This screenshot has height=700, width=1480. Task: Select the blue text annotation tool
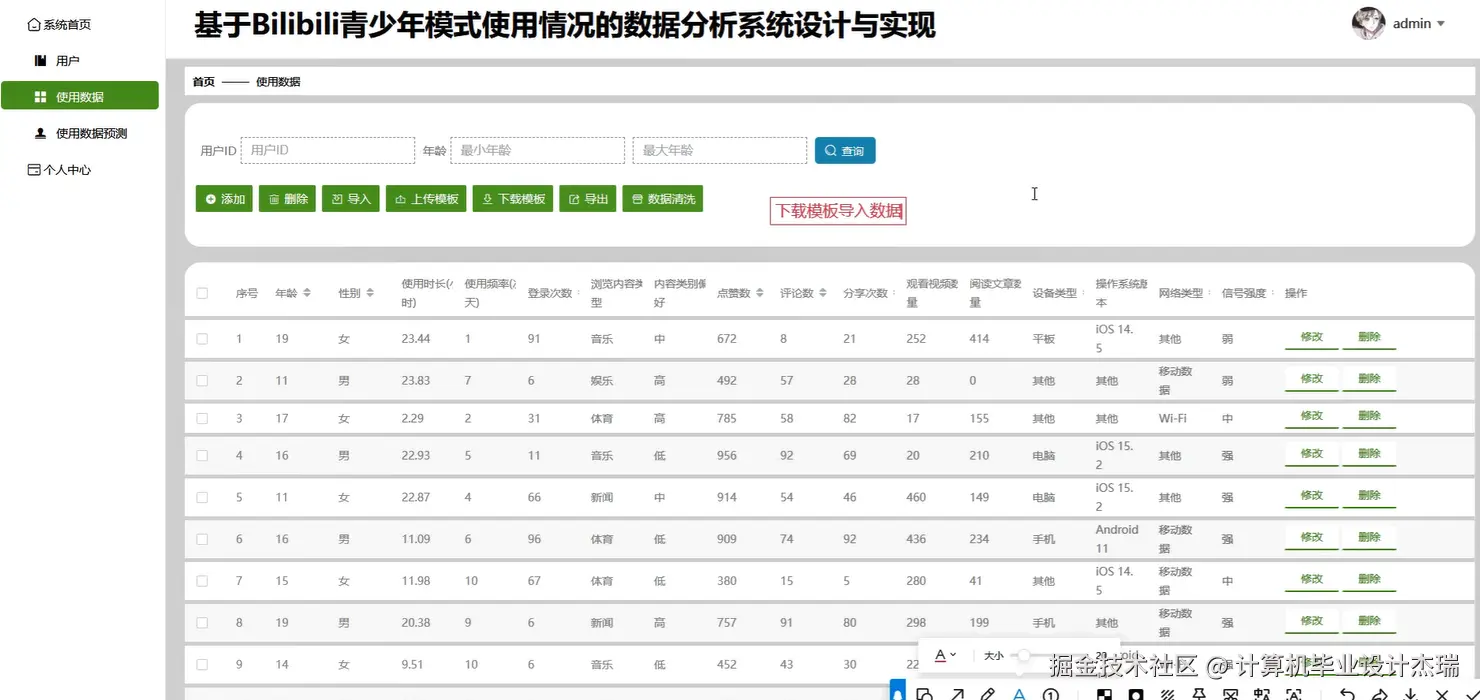pos(1019,694)
